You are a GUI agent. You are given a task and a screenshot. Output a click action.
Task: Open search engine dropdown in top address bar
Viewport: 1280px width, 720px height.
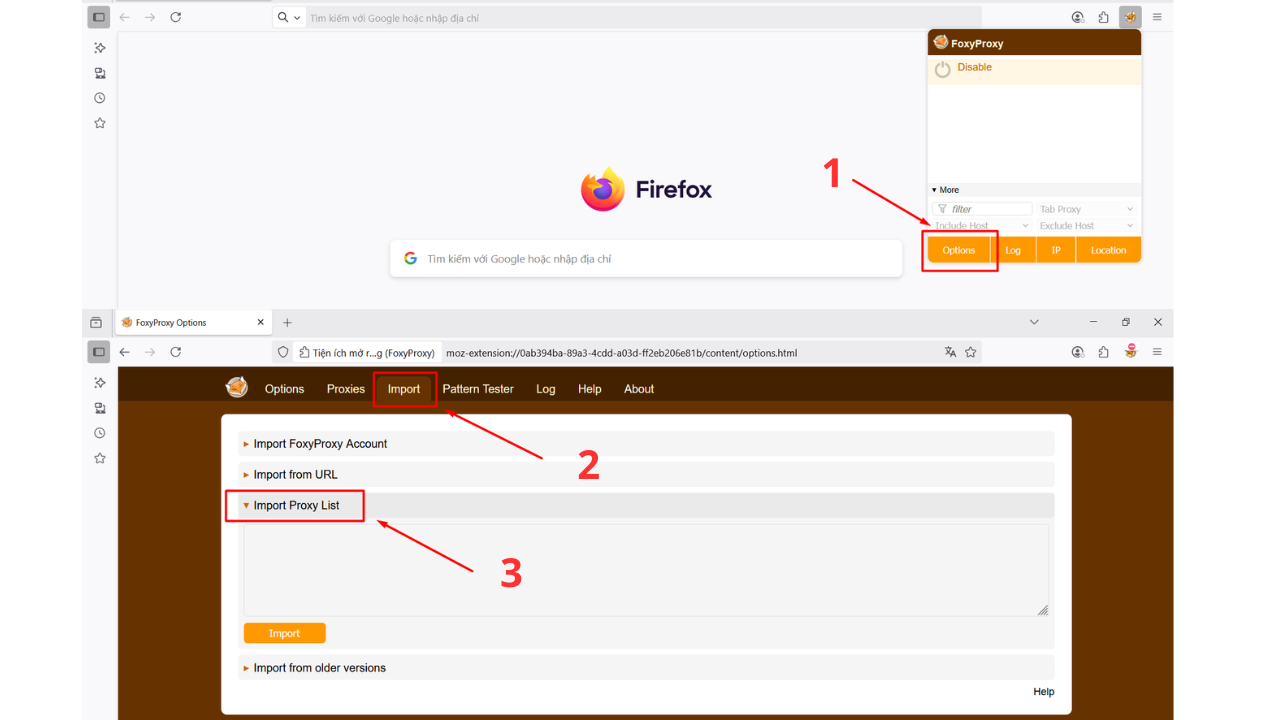coord(289,17)
